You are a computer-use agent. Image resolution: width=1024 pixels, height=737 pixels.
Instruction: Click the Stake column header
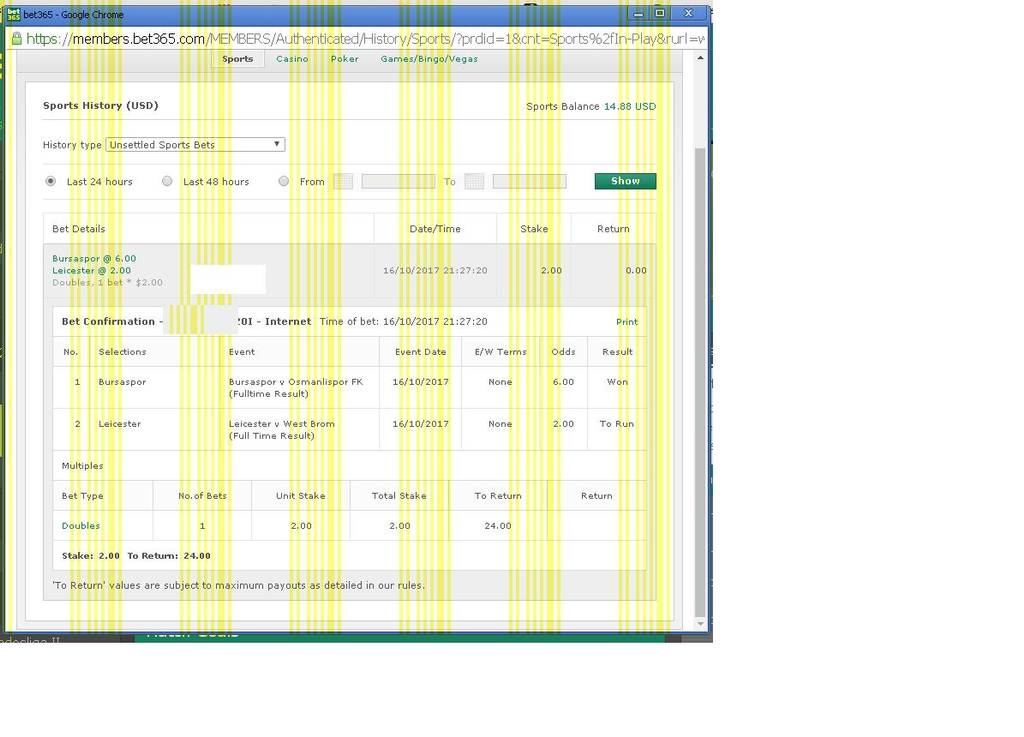click(534, 228)
